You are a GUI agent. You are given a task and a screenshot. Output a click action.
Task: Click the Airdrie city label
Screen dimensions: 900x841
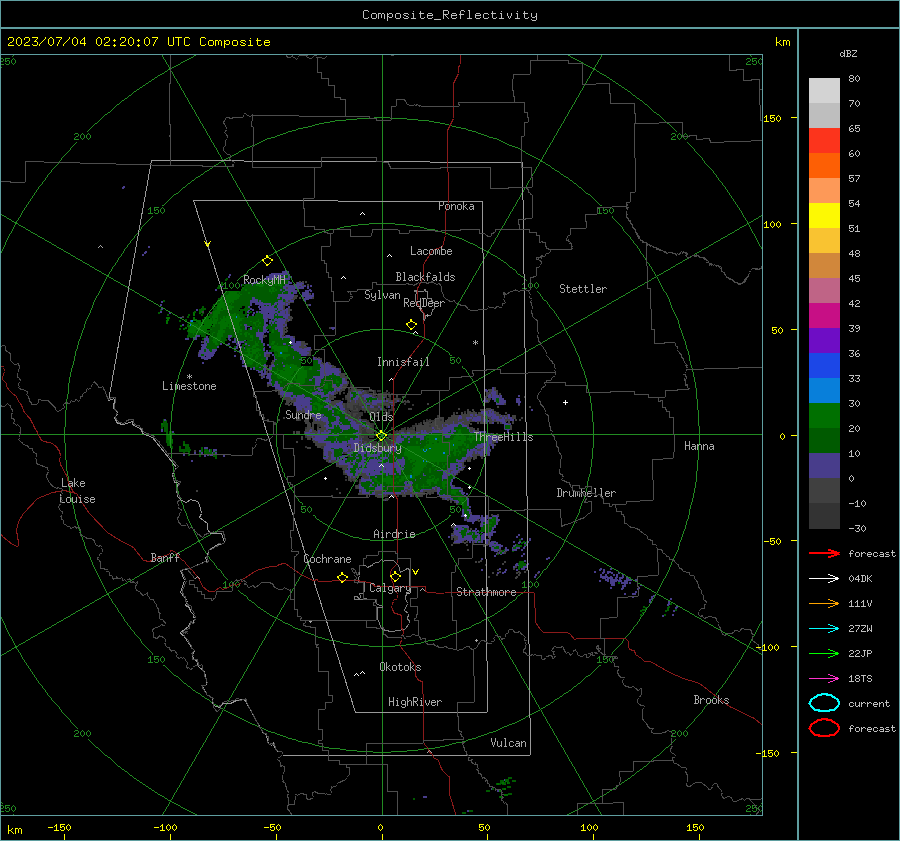coord(394,534)
